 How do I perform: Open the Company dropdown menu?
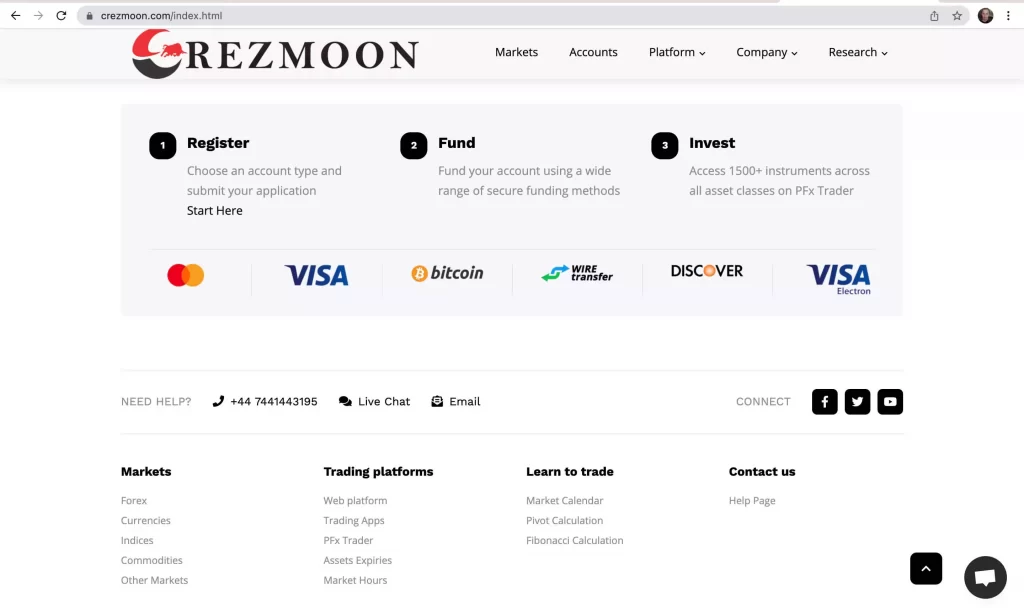click(x=766, y=52)
